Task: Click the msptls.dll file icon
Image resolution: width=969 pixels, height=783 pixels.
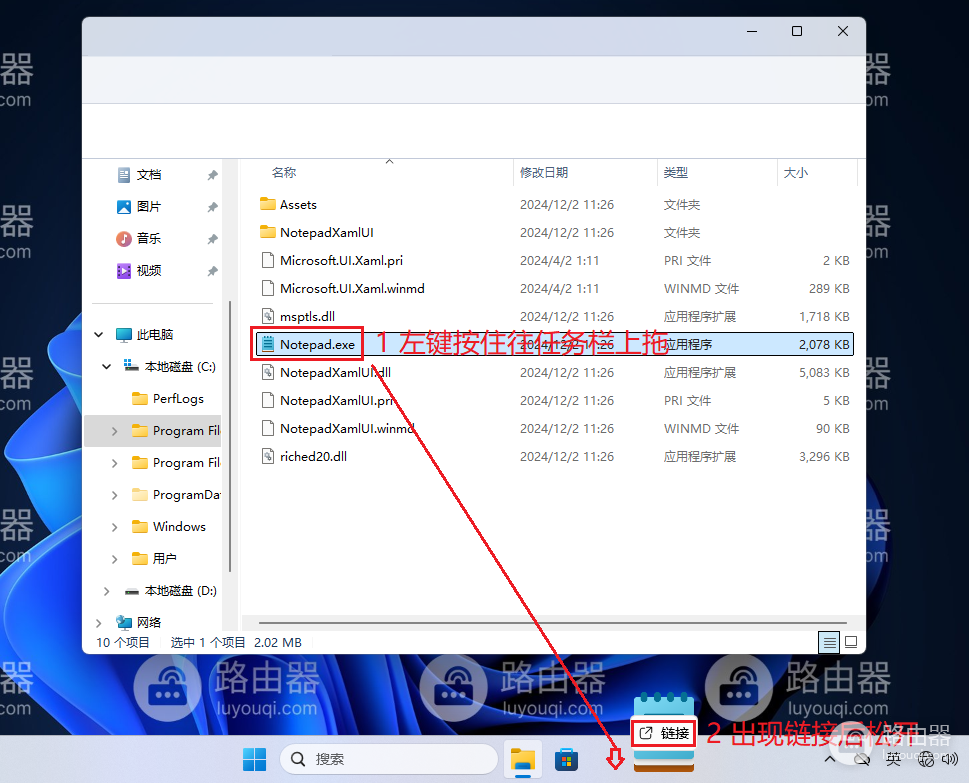Action: [x=268, y=316]
